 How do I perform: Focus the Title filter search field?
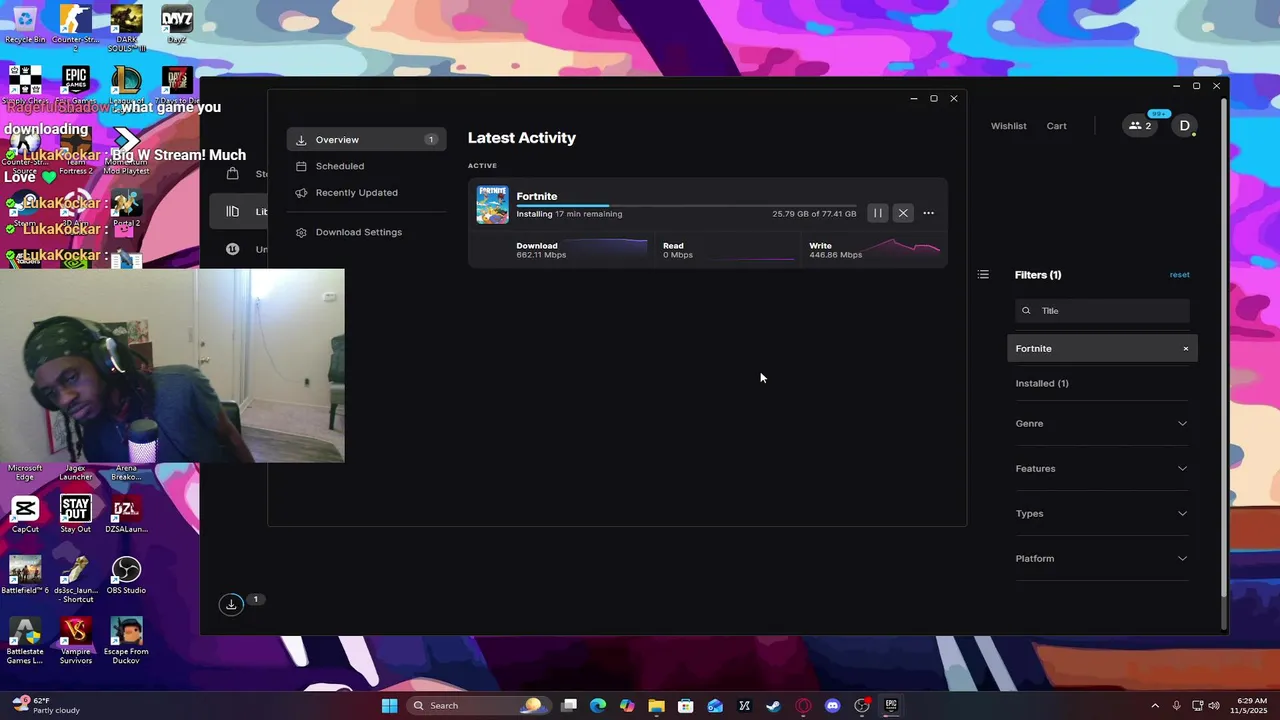point(1102,311)
